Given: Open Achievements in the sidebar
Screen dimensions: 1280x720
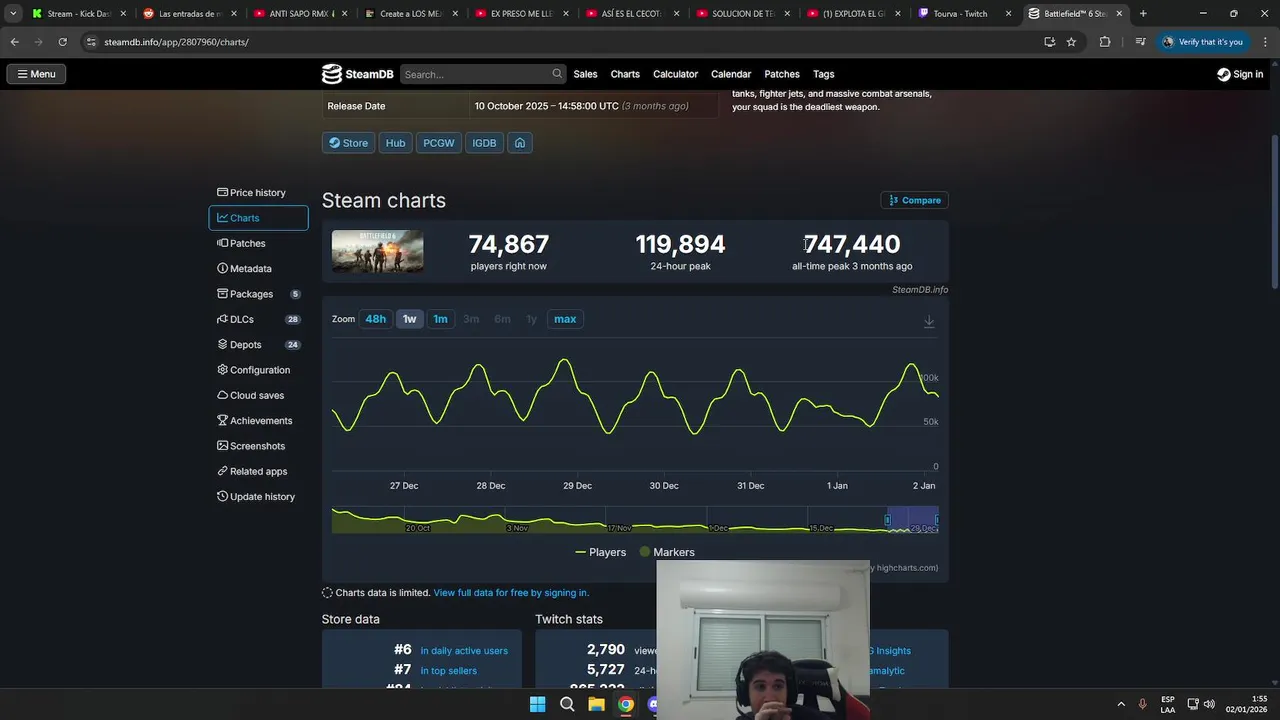Looking at the screenshot, I should pos(258,421).
